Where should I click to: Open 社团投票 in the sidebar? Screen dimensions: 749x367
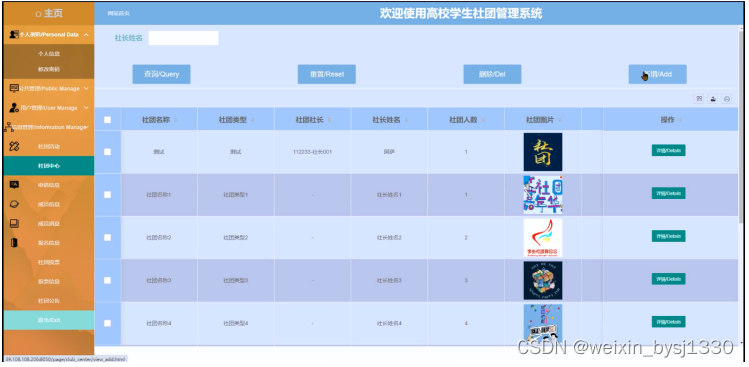[x=49, y=262]
